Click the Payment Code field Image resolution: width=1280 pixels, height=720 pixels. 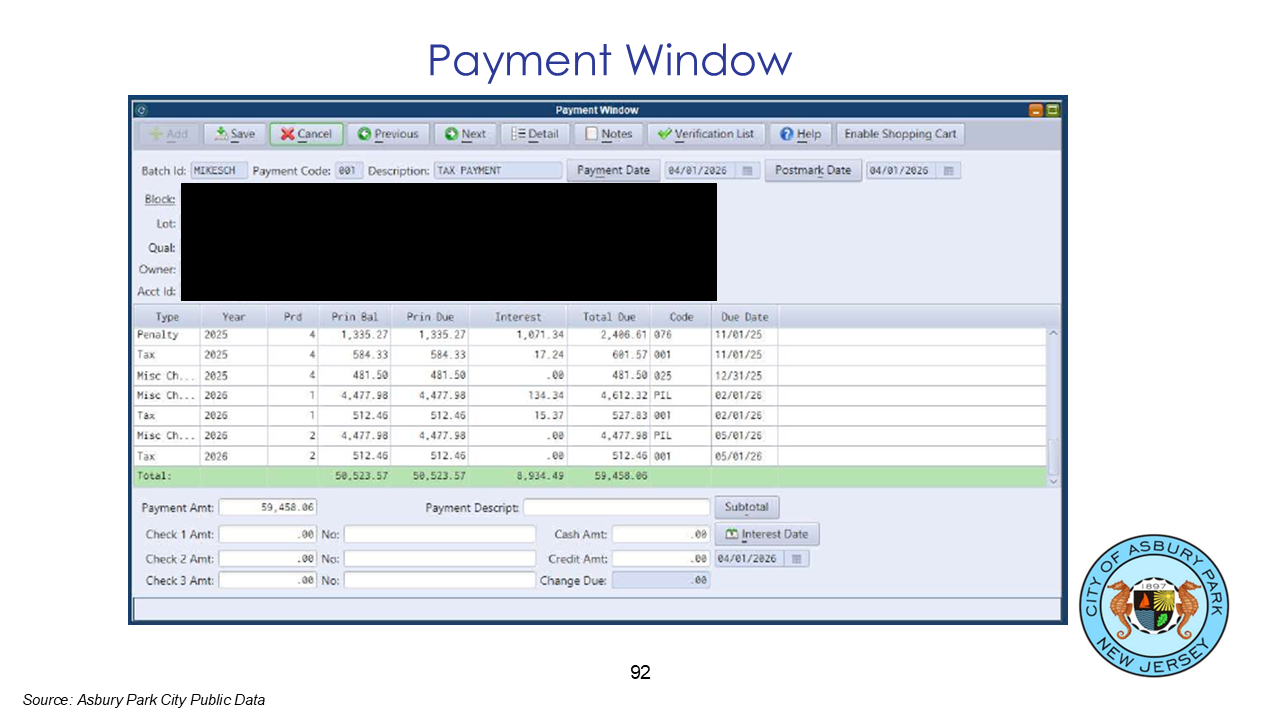(349, 171)
